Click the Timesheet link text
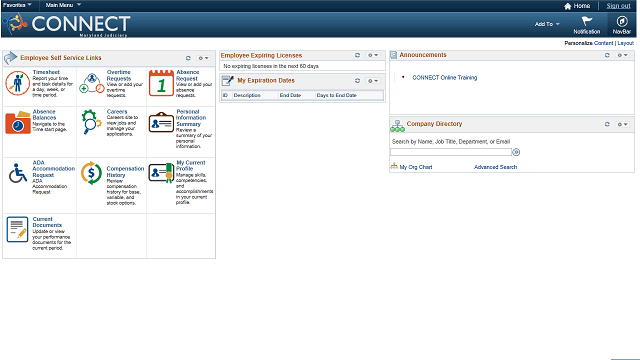The image size is (640, 360). click(x=46, y=72)
